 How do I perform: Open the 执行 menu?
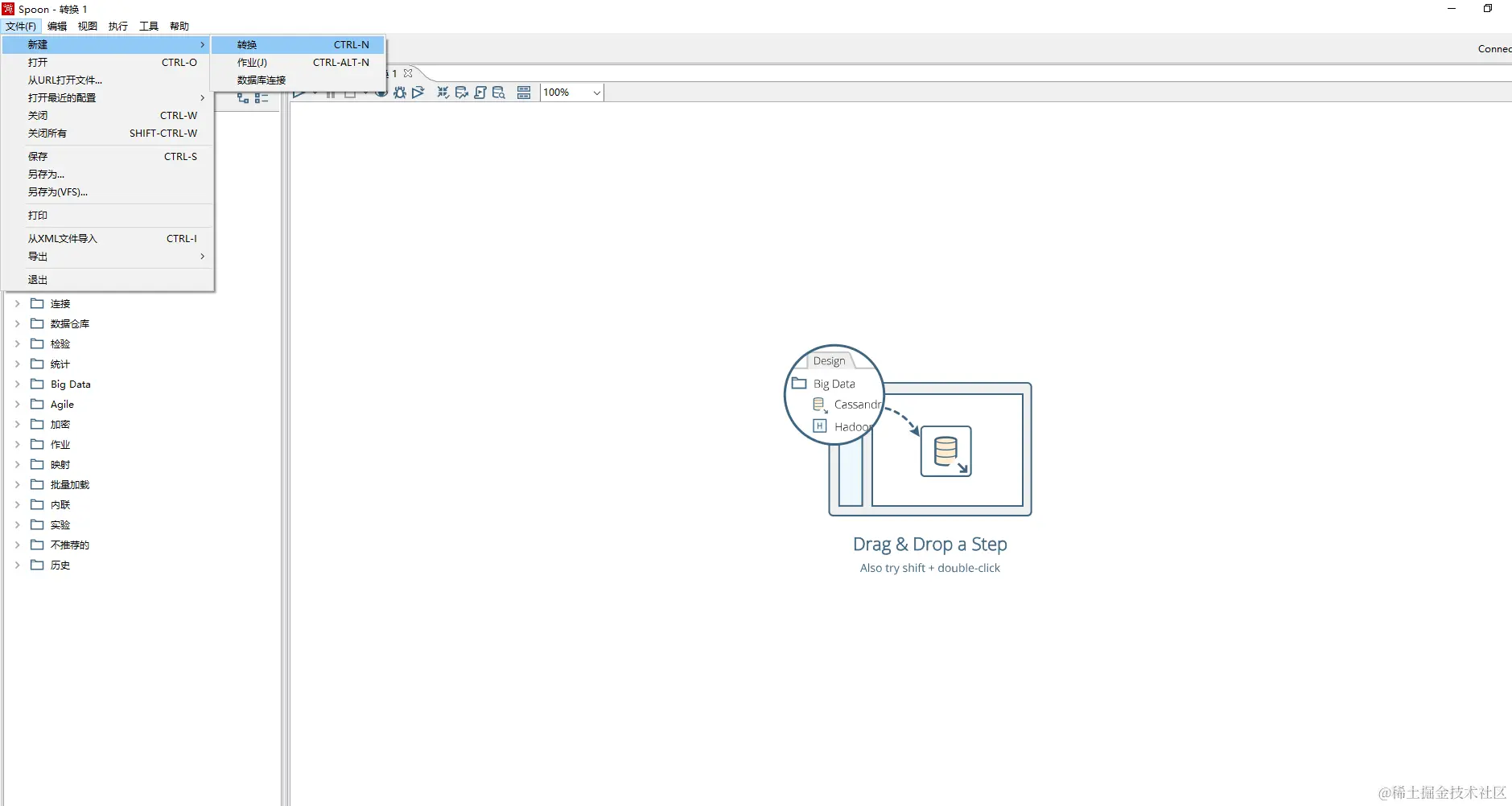click(118, 27)
